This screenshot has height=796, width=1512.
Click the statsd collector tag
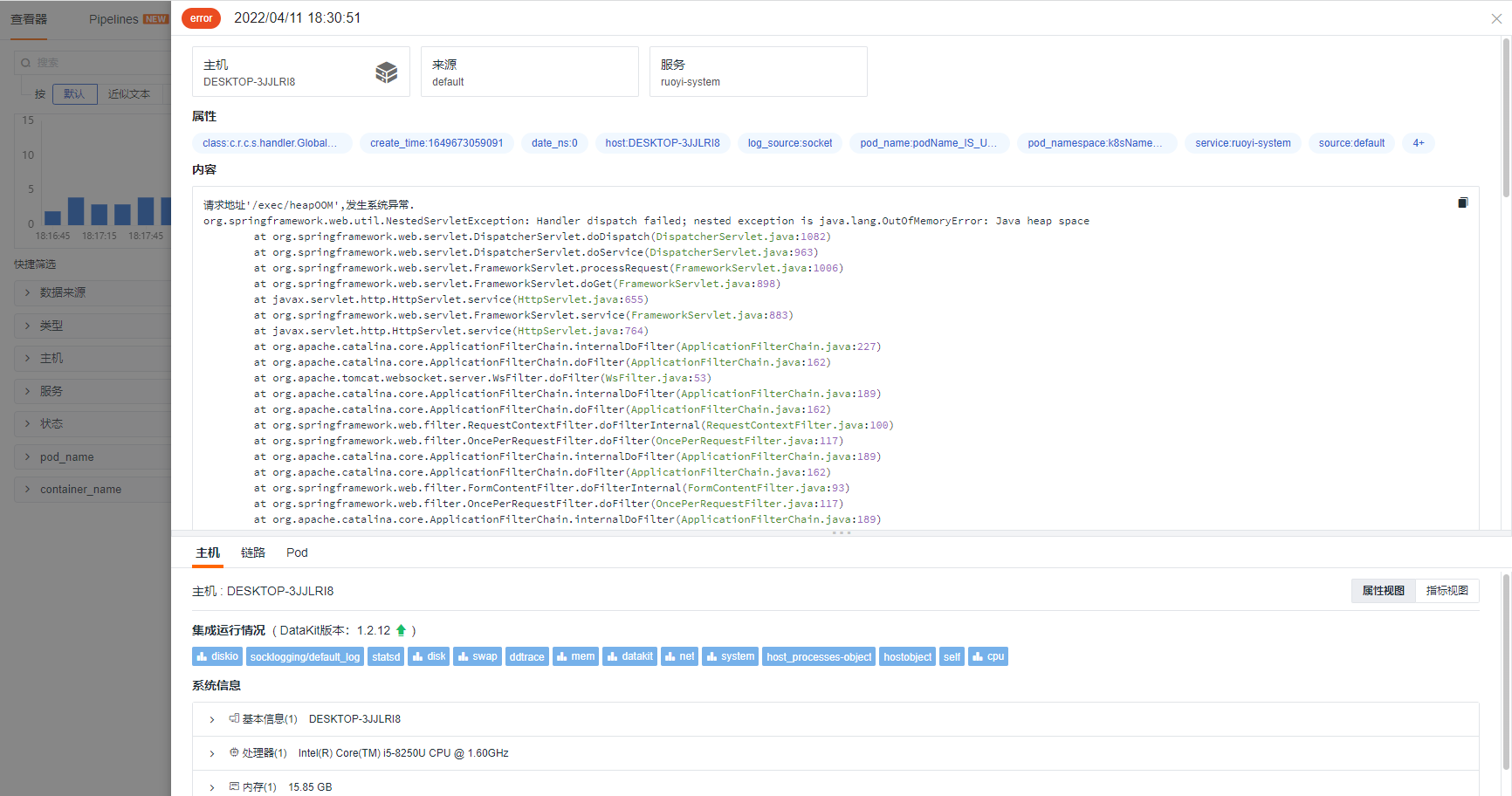[386, 656]
